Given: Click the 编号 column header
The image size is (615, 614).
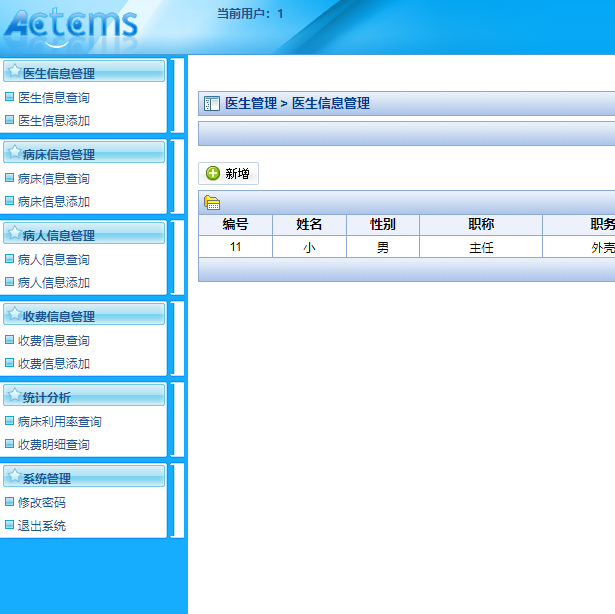Looking at the screenshot, I should pyautogui.click(x=235, y=224).
